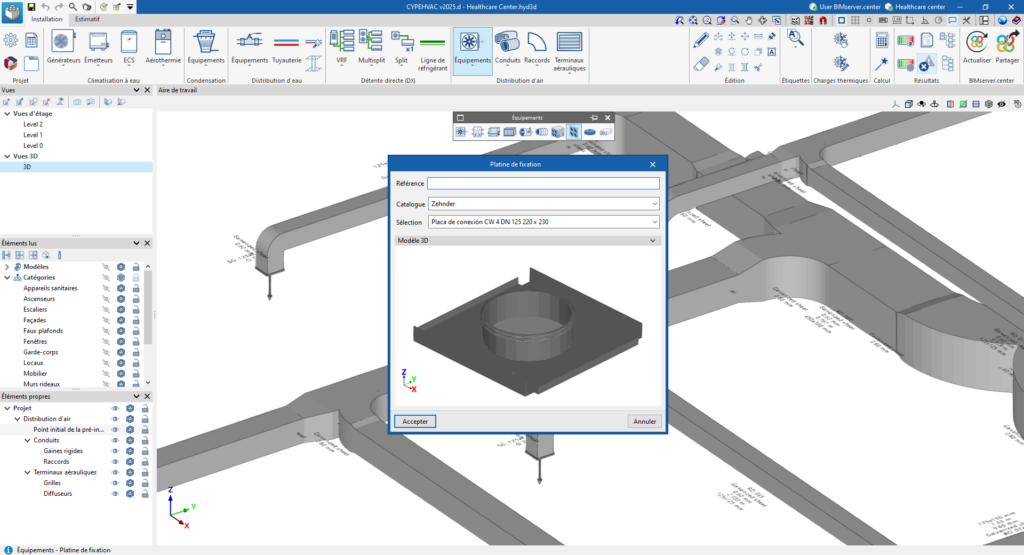Select the Raccords tool
Screen dimensions: 1024x555
coord(537,47)
